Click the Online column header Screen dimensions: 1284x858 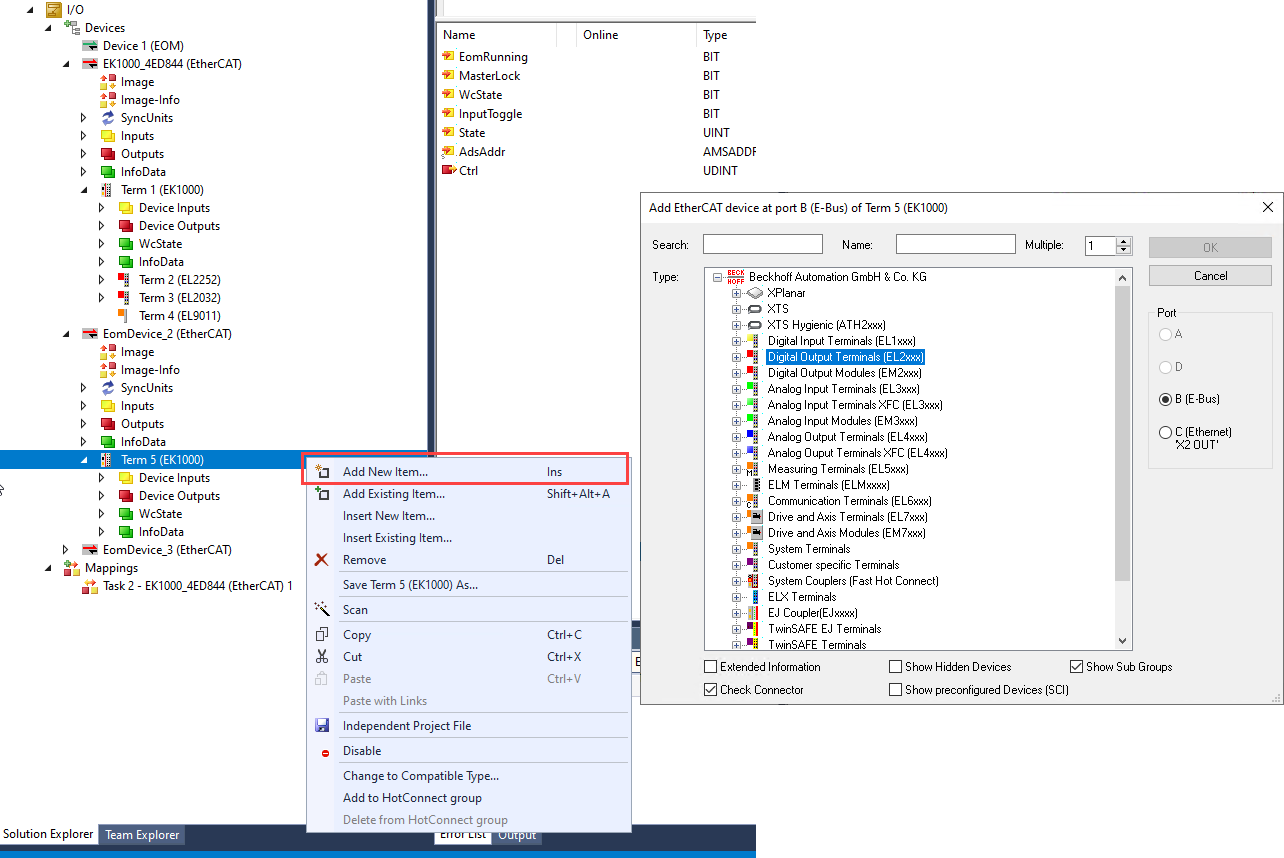(x=637, y=35)
